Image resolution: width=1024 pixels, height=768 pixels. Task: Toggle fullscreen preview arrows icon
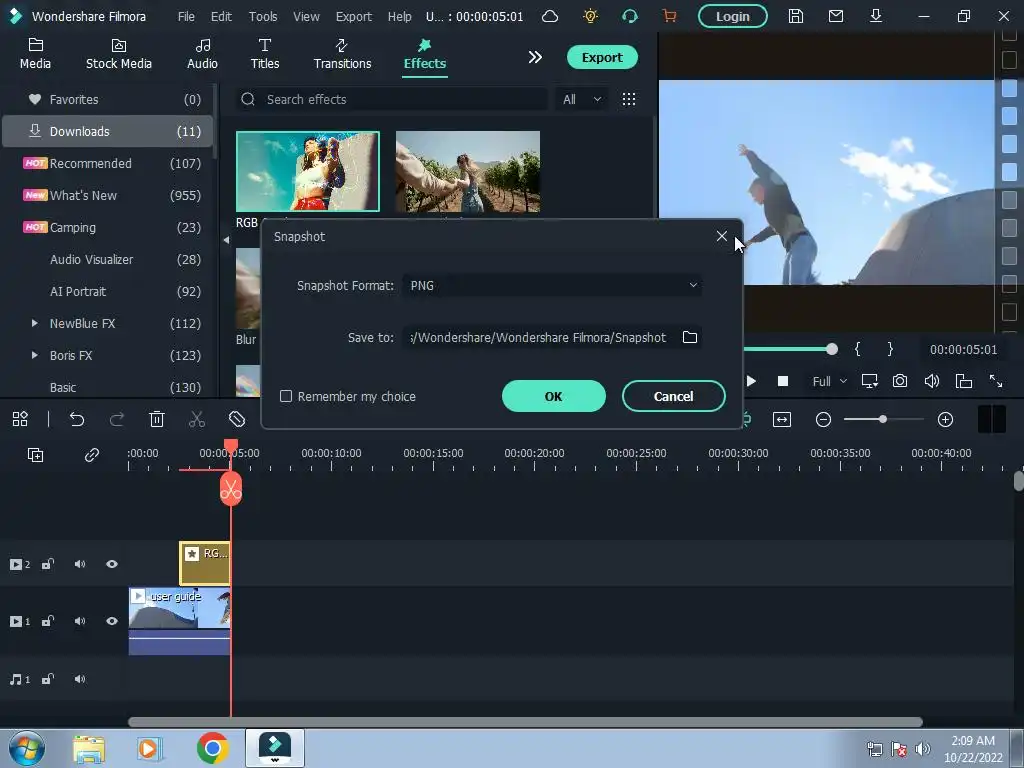pyautogui.click(x=995, y=381)
